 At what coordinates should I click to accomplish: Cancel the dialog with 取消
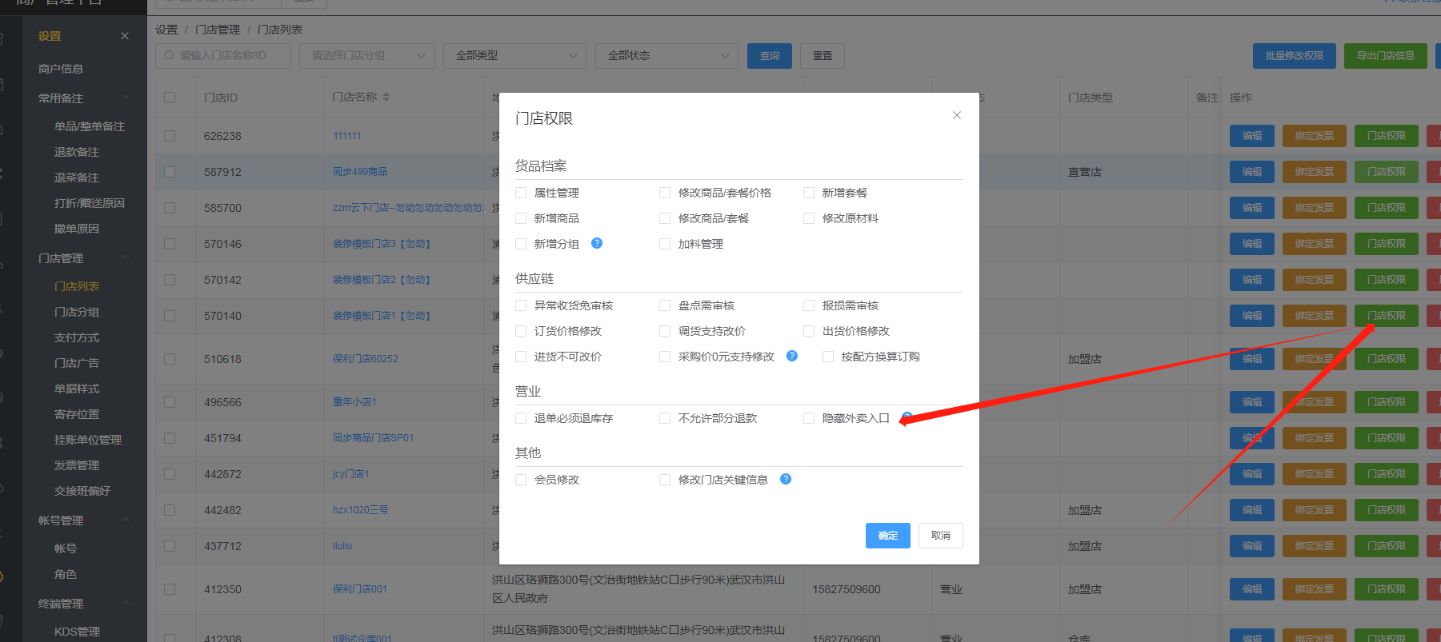[x=941, y=535]
